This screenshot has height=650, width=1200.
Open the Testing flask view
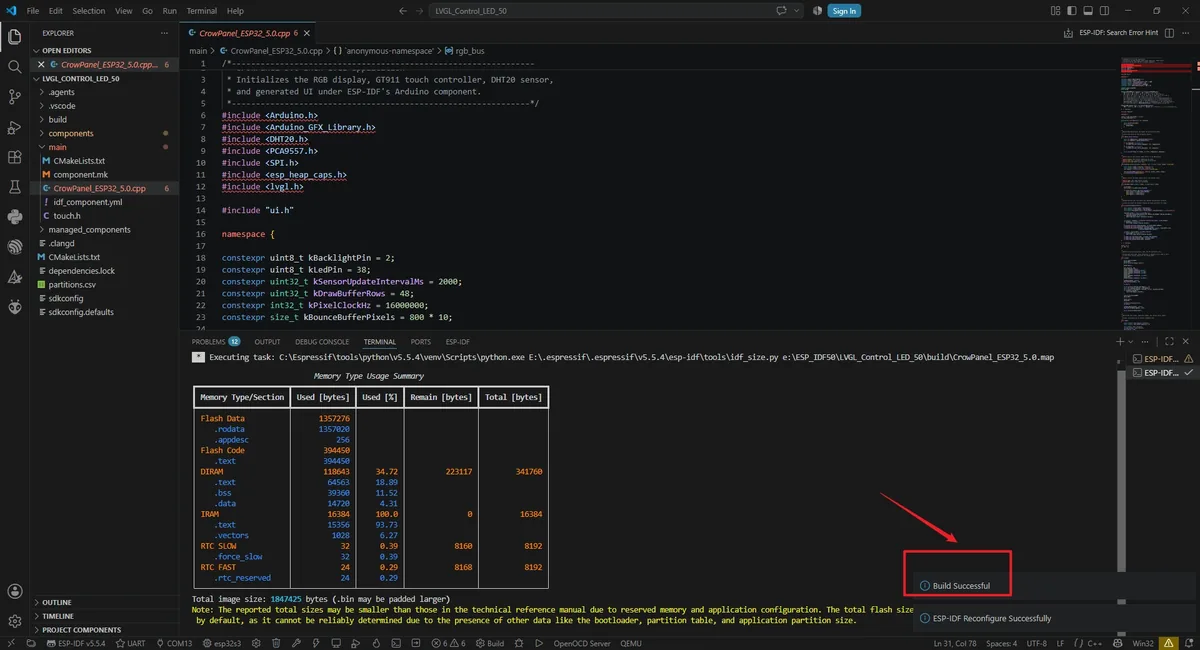[14, 187]
